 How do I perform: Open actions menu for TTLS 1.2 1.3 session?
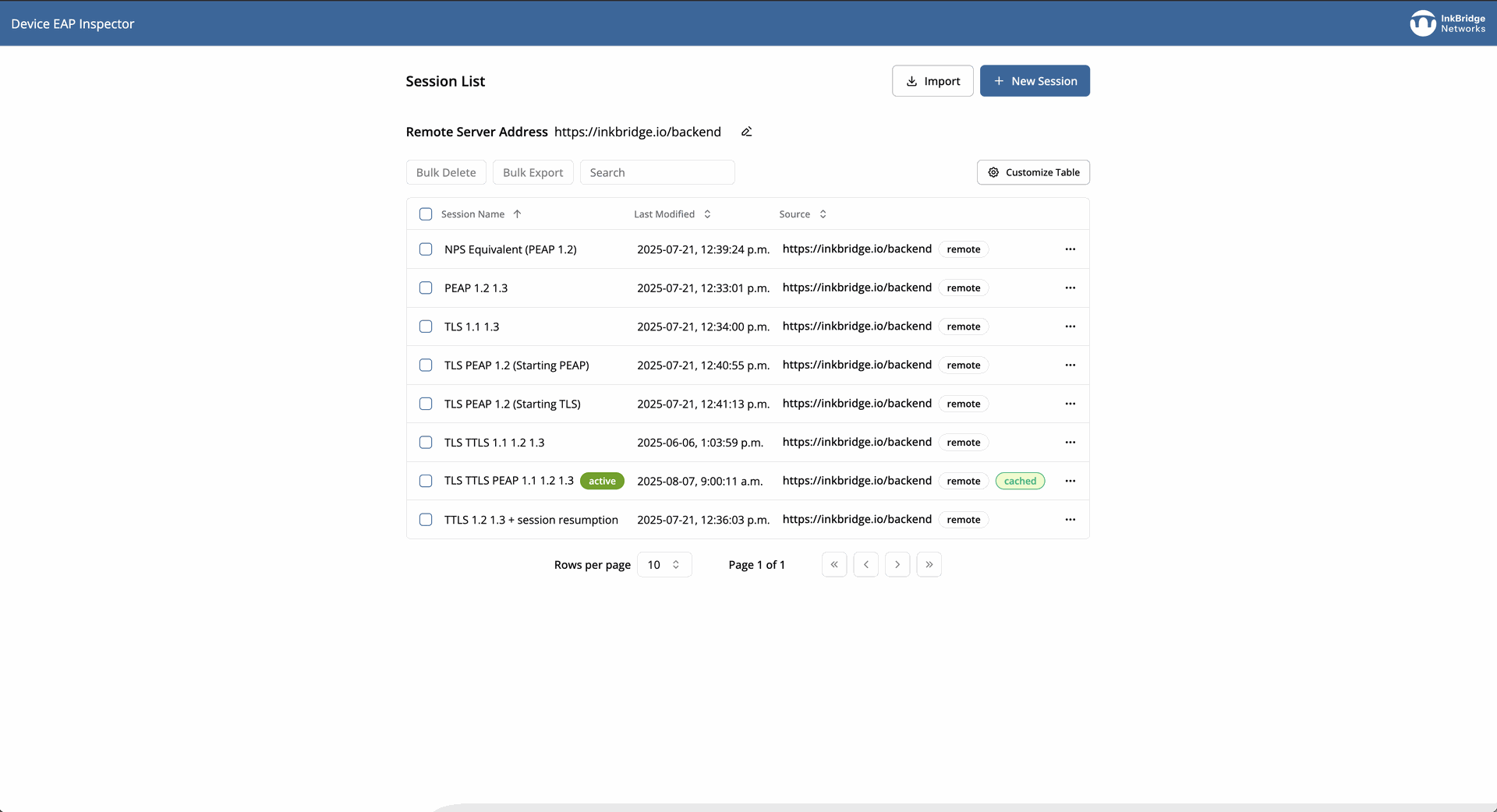click(1071, 519)
